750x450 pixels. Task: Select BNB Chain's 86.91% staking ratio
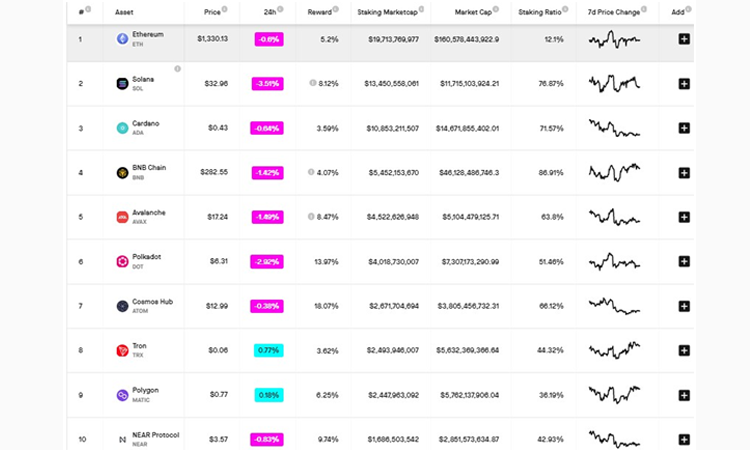coord(551,173)
